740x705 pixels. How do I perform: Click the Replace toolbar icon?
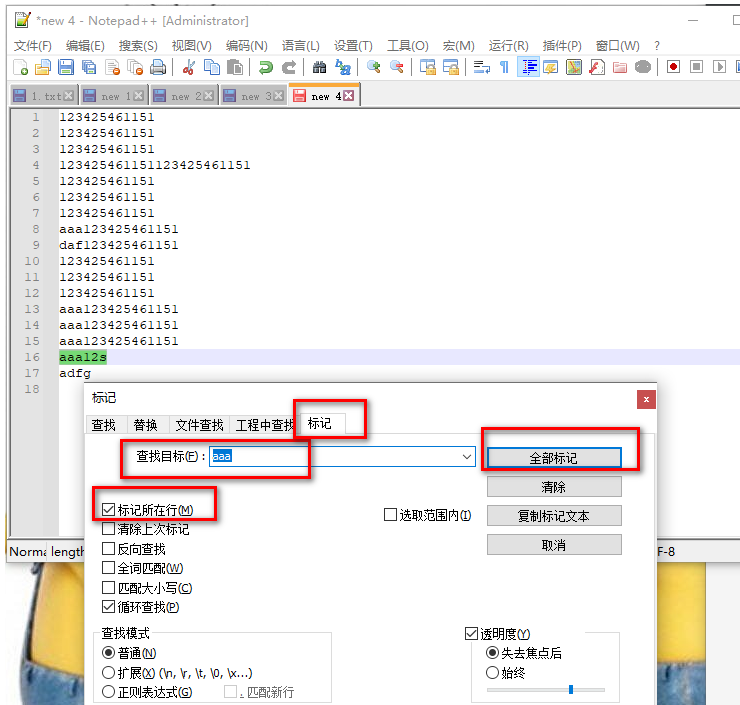(343, 67)
